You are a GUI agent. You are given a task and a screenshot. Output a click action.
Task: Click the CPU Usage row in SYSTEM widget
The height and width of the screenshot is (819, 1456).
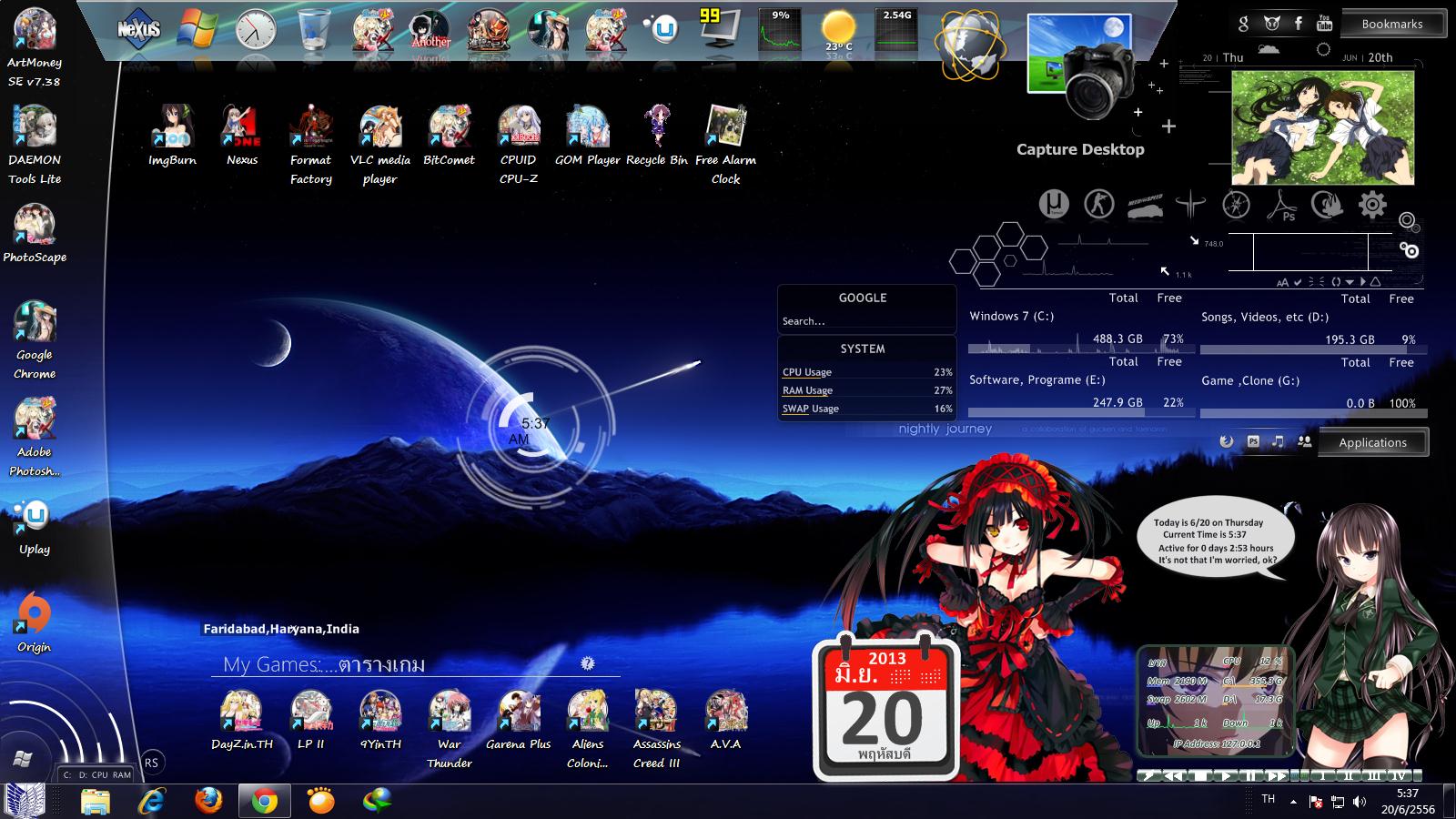coord(867,372)
